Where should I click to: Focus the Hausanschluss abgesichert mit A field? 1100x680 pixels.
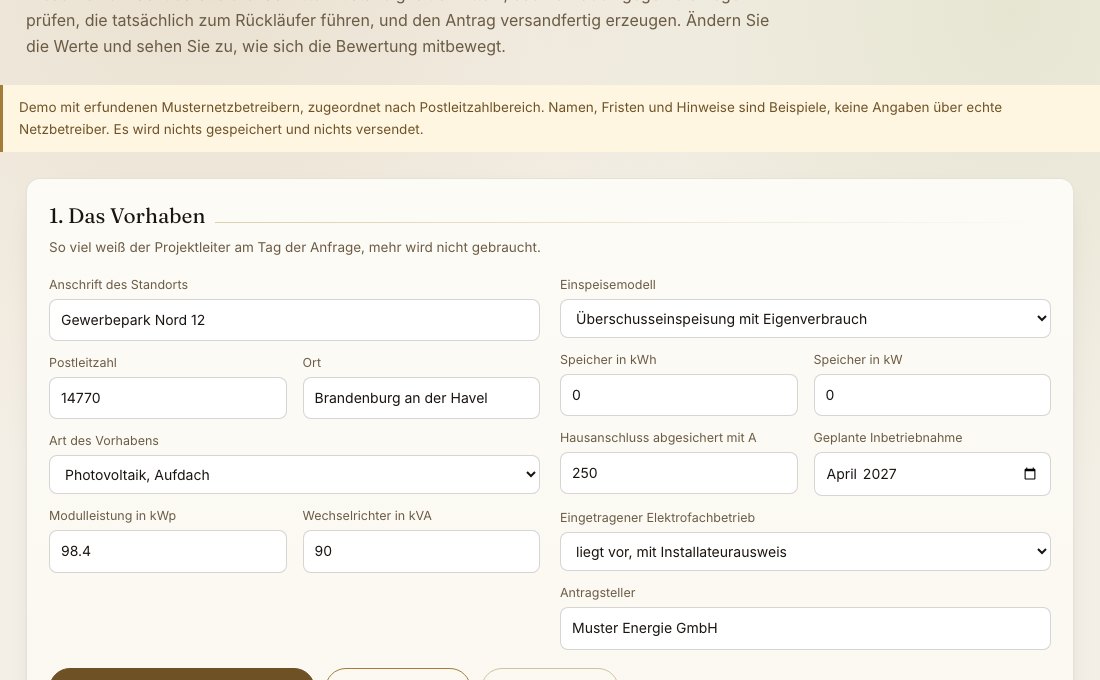pos(678,473)
